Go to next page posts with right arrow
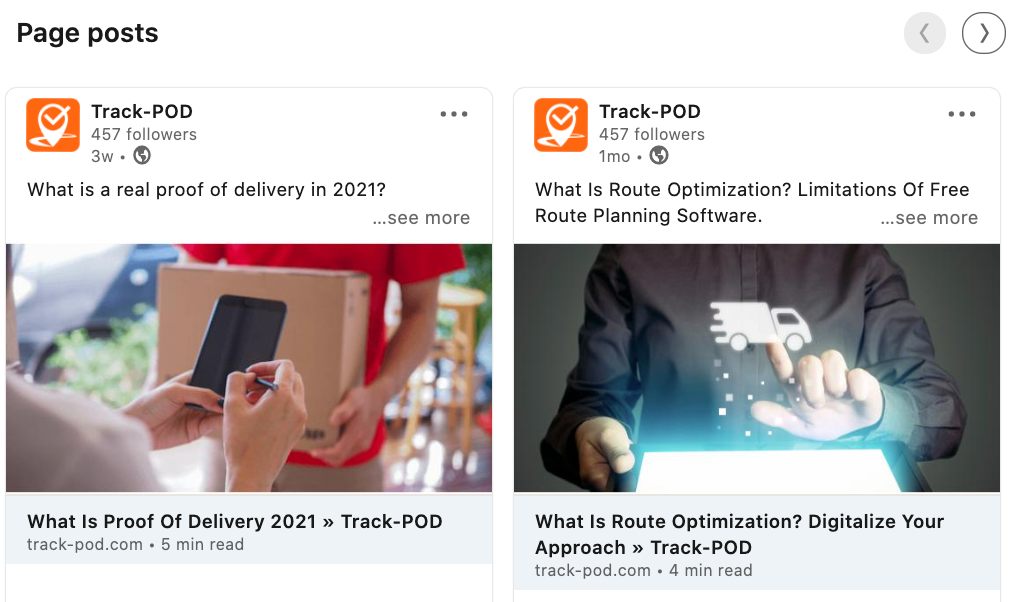Screen dimensions: 1012x602 point(983,33)
